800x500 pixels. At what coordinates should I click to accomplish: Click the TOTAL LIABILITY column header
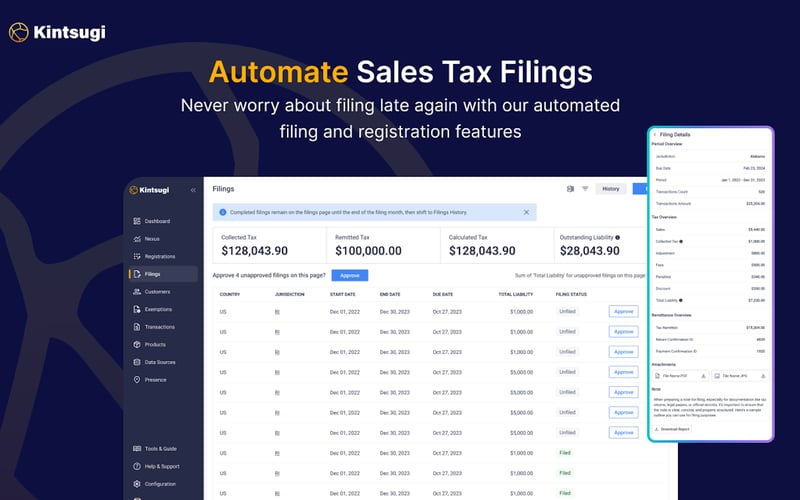click(515, 294)
